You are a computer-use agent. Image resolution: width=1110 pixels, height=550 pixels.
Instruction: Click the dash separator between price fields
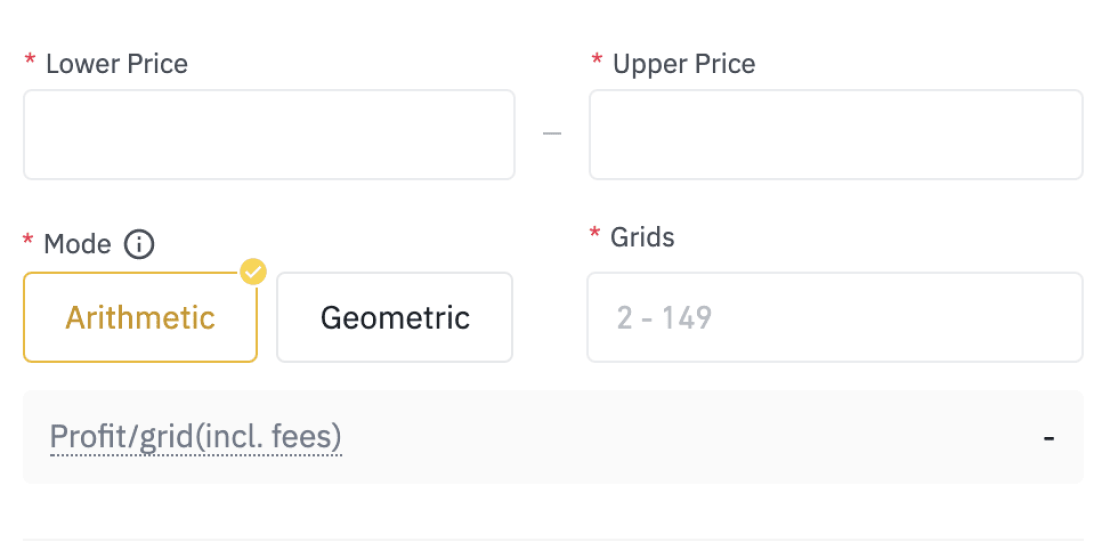point(552,133)
